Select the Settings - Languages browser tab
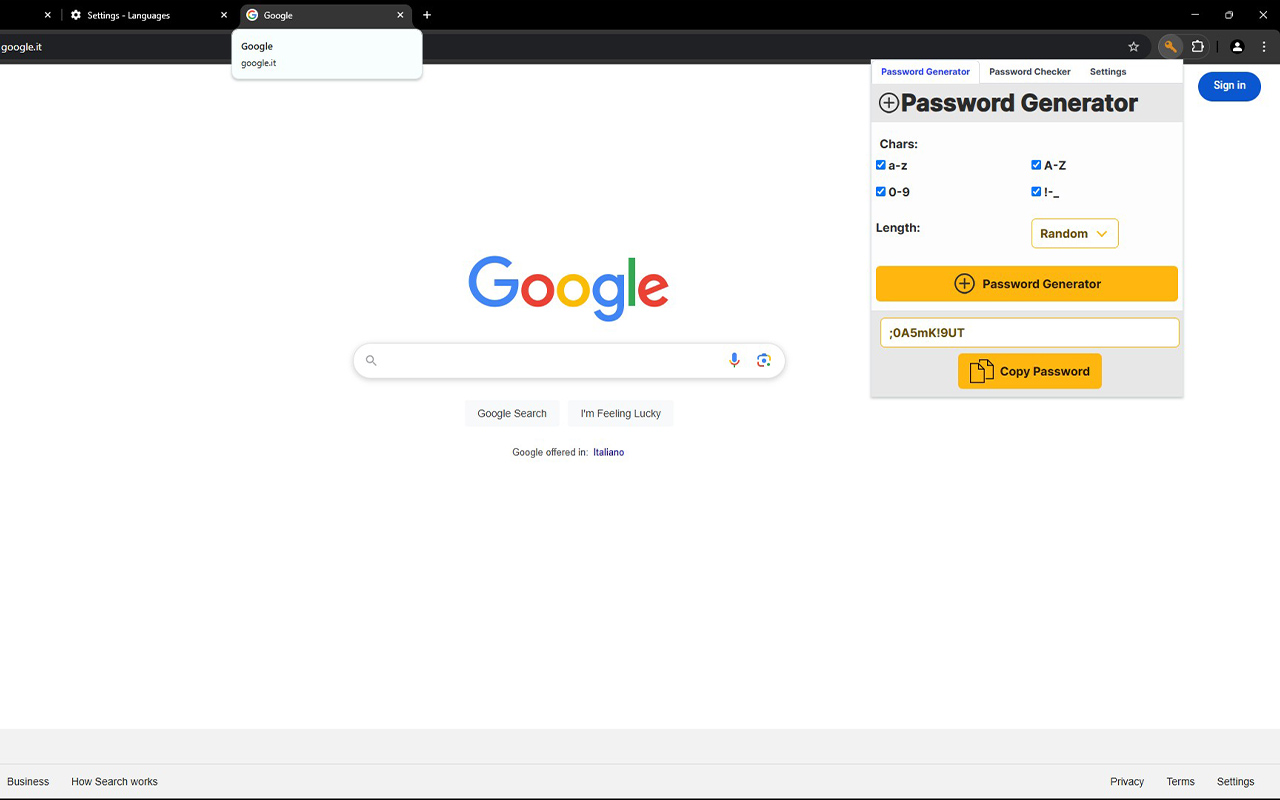This screenshot has width=1280, height=800. pyautogui.click(x=130, y=15)
